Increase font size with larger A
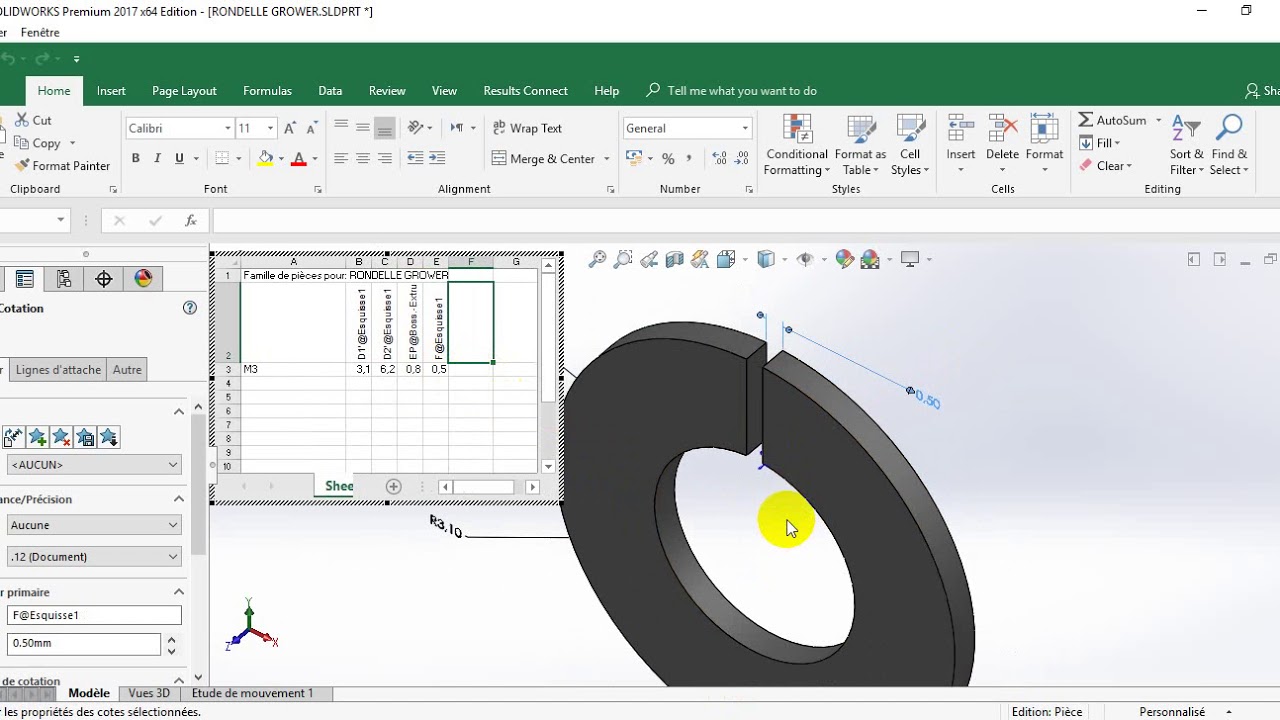The height and width of the screenshot is (720, 1280). click(290, 128)
